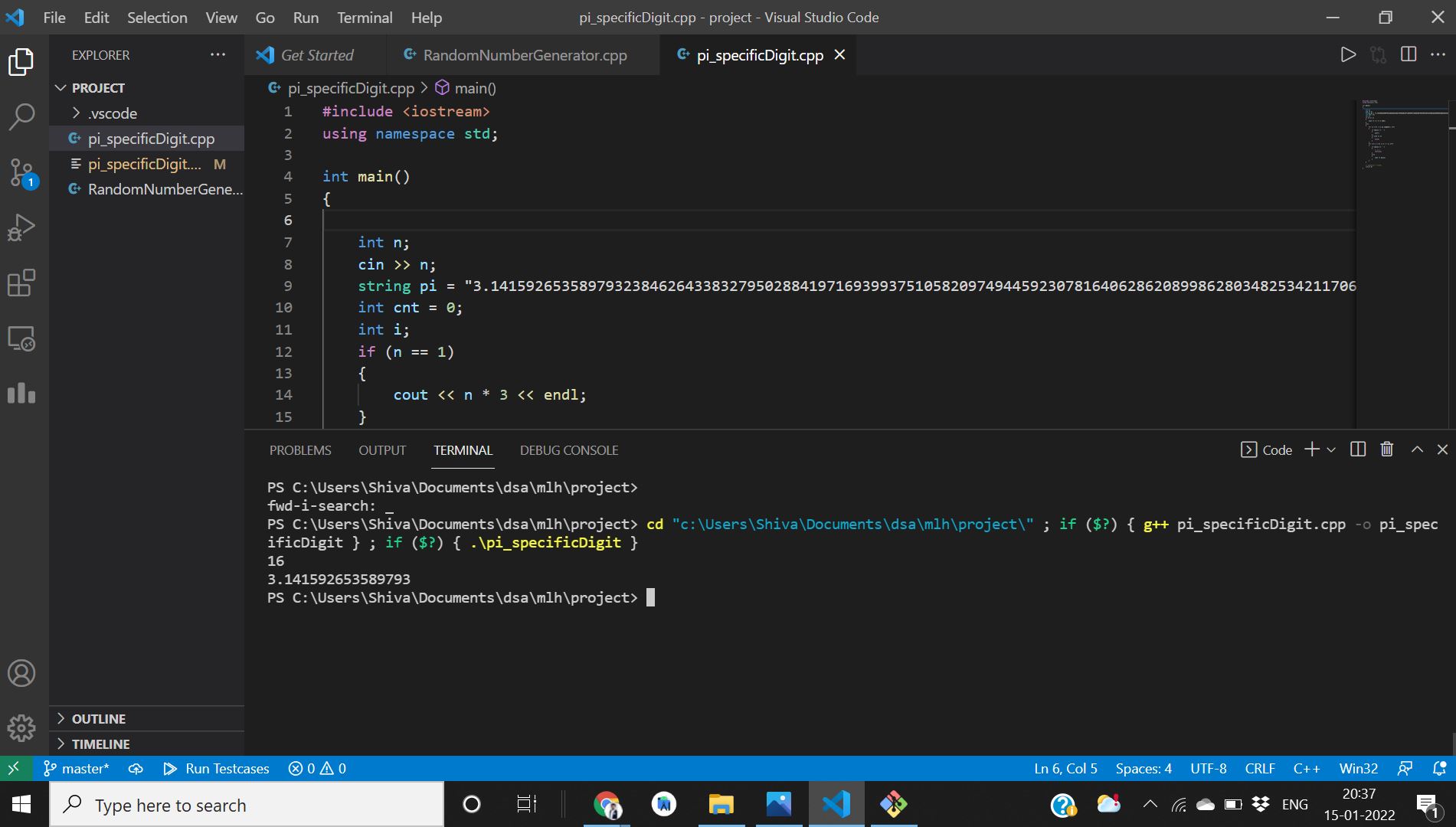Open the new terminal launch profile dropdown
Viewport: 1456px width, 827px height.
1331,449
